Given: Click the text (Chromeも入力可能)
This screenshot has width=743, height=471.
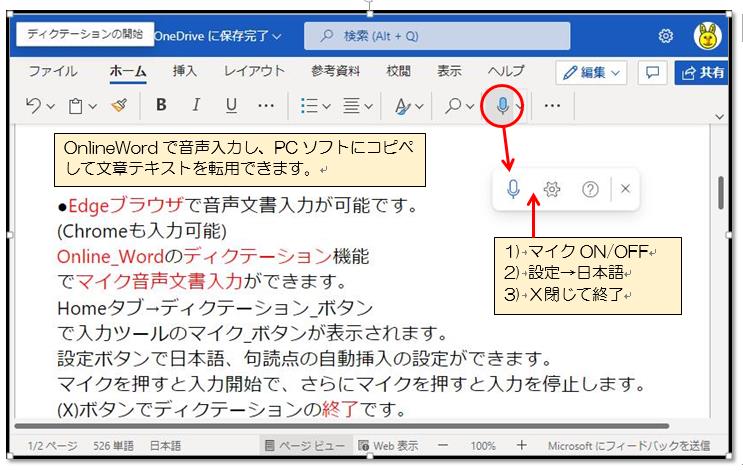Looking at the screenshot, I should (142, 231).
